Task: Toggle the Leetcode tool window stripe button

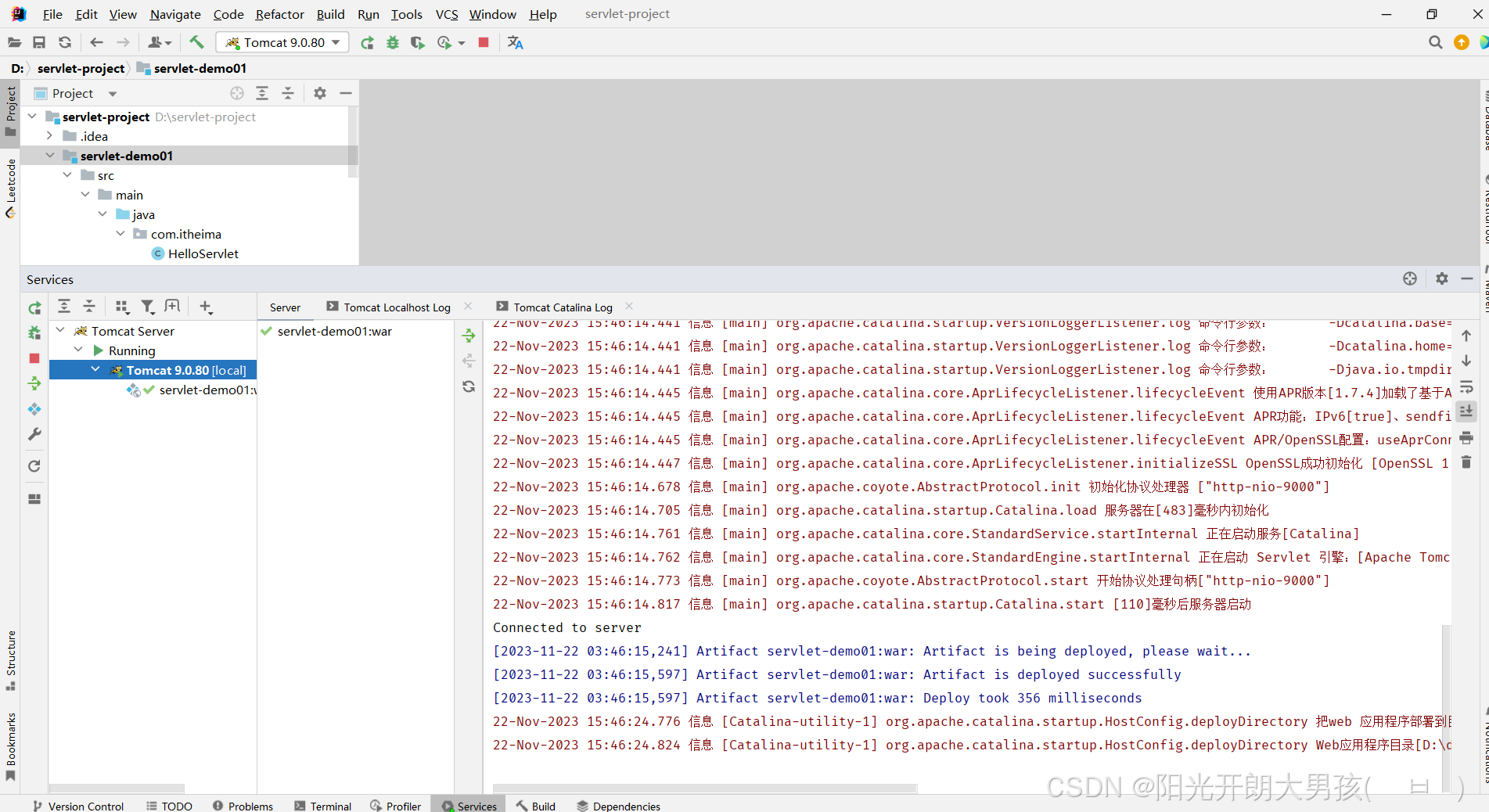Action: [x=10, y=188]
